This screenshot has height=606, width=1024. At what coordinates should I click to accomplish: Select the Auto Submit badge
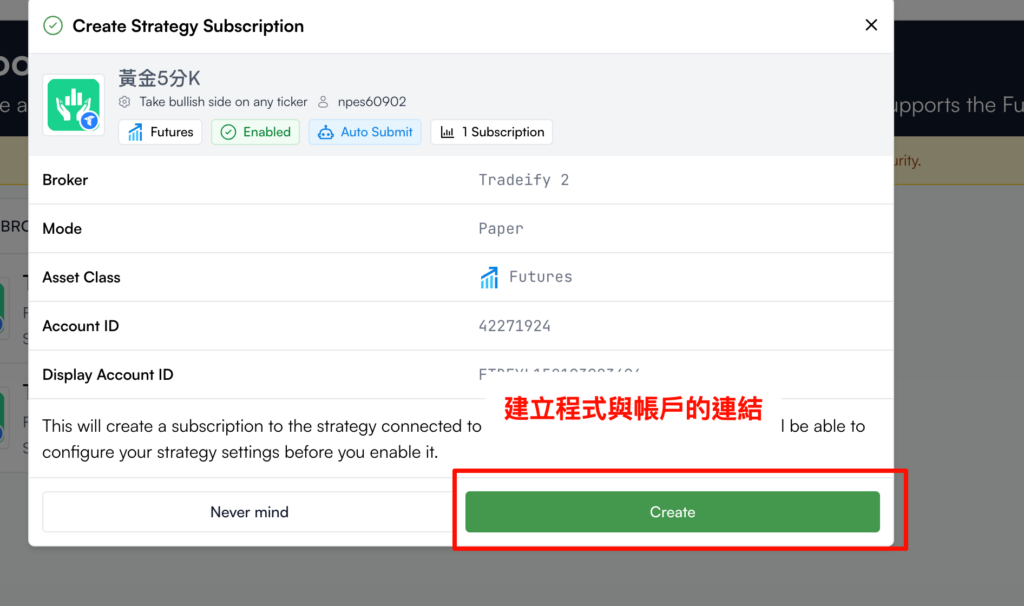pyautogui.click(x=365, y=132)
